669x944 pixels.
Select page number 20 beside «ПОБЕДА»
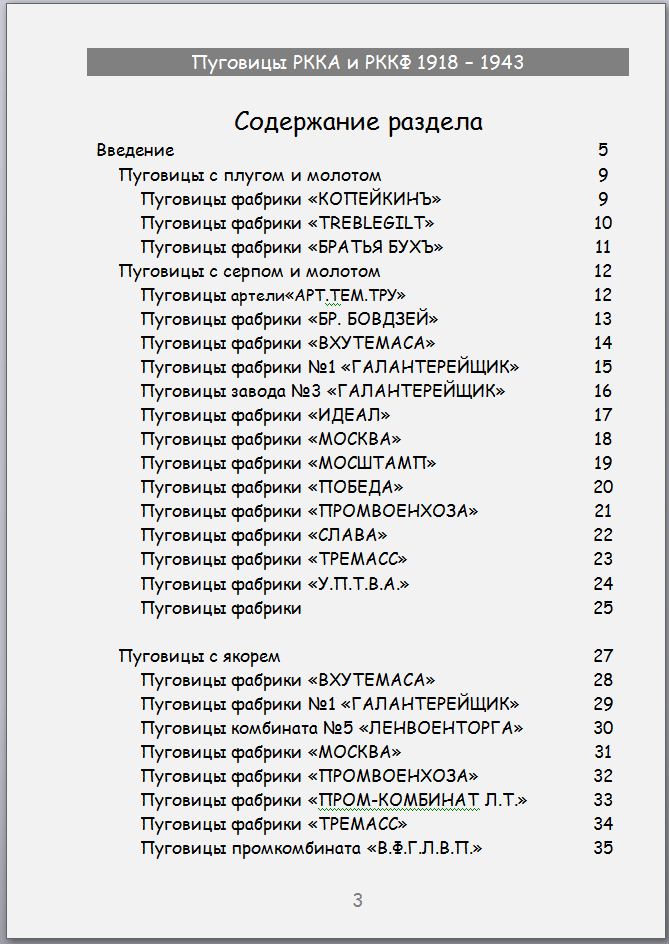(603, 487)
